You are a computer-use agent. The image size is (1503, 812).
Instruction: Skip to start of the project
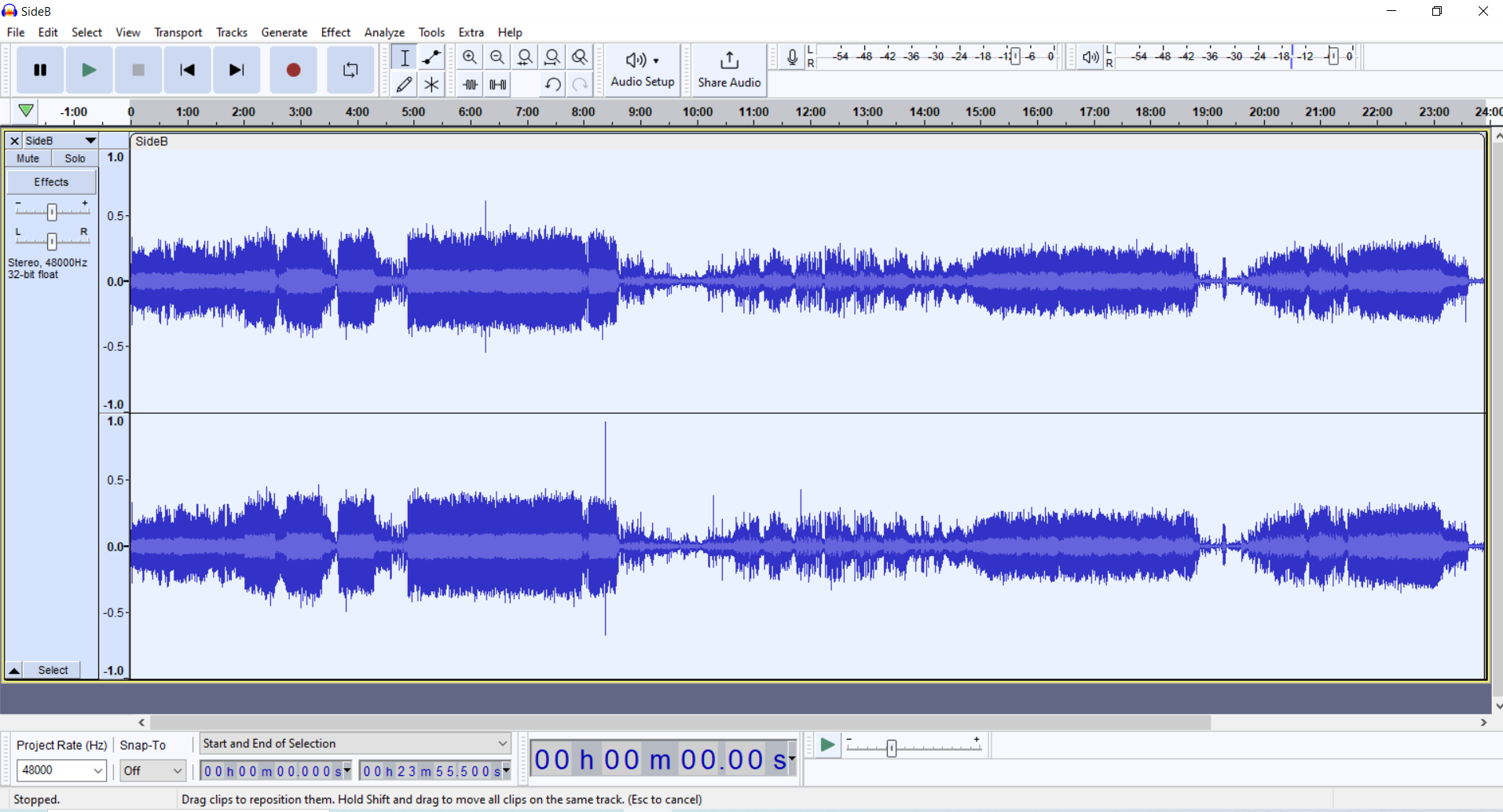[187, 70]
